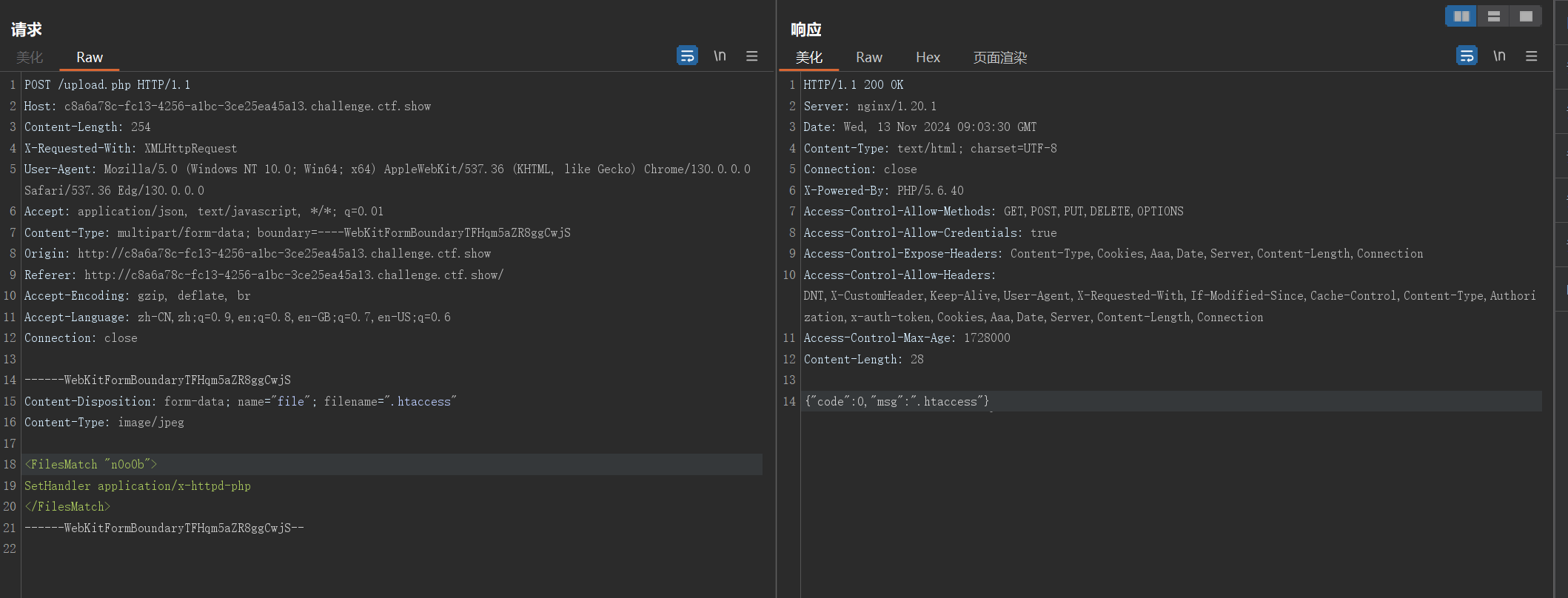Click the POST /upload.php request line

tap(107, 84)
